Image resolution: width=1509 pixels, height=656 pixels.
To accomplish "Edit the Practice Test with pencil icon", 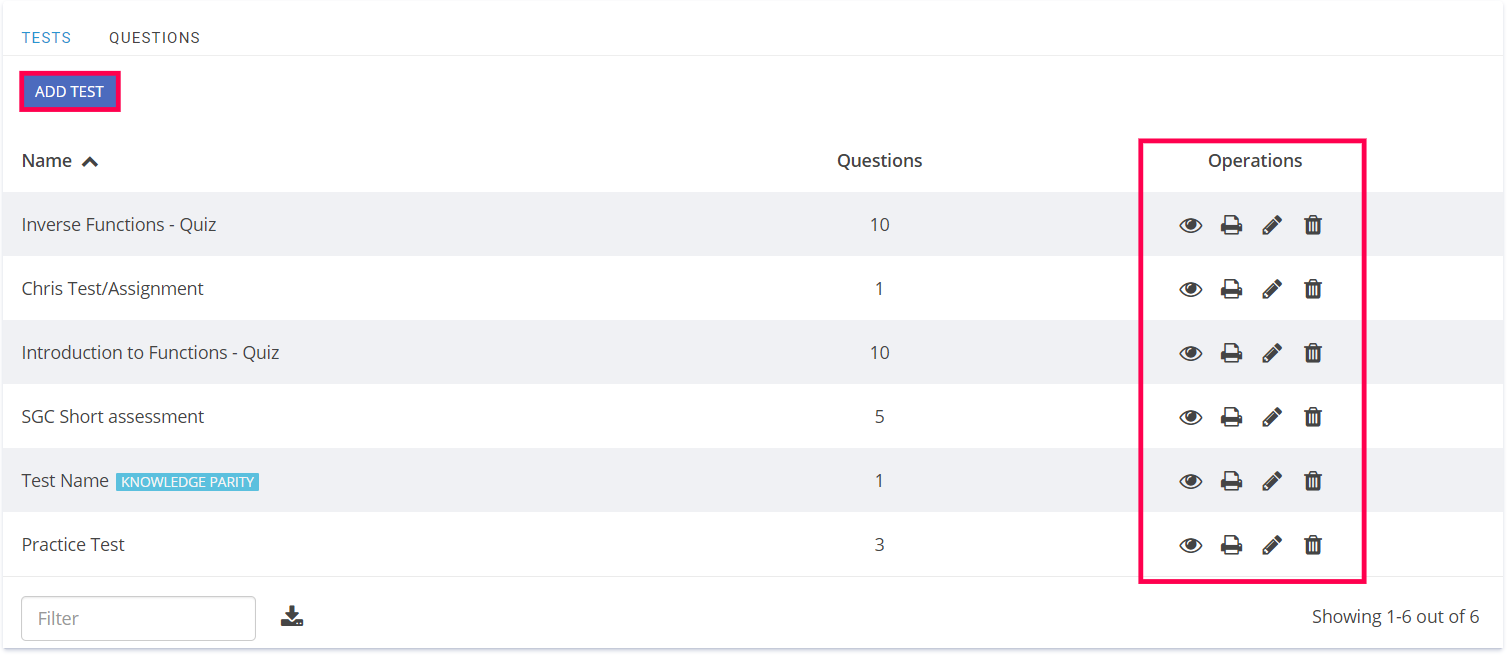I will (x=1272, y=545).
